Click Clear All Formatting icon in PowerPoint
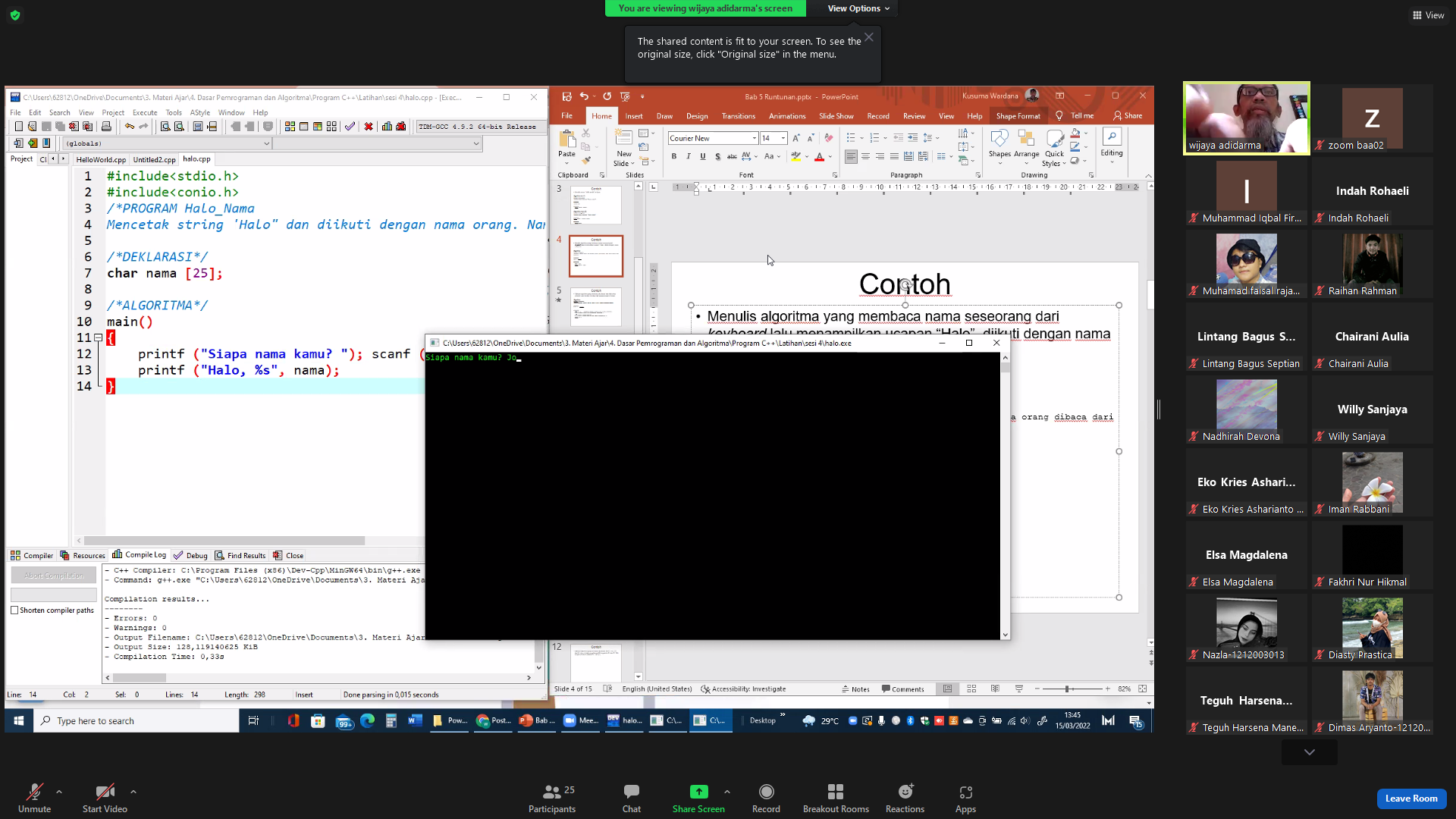Image resolution: width=1456 pixels, height=819 pixels. pyautogui.click(x=829, y=138)
